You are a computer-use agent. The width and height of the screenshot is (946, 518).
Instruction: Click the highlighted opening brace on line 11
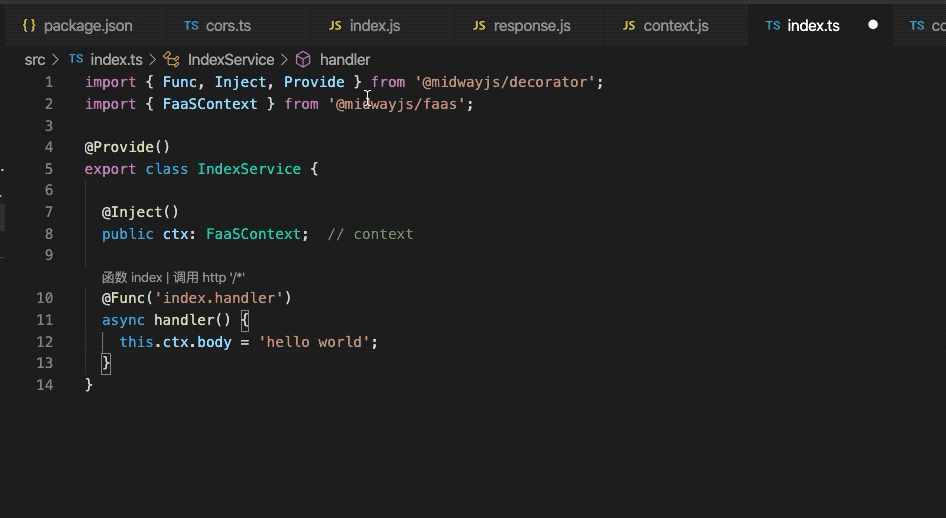click(x=244, y=320)
